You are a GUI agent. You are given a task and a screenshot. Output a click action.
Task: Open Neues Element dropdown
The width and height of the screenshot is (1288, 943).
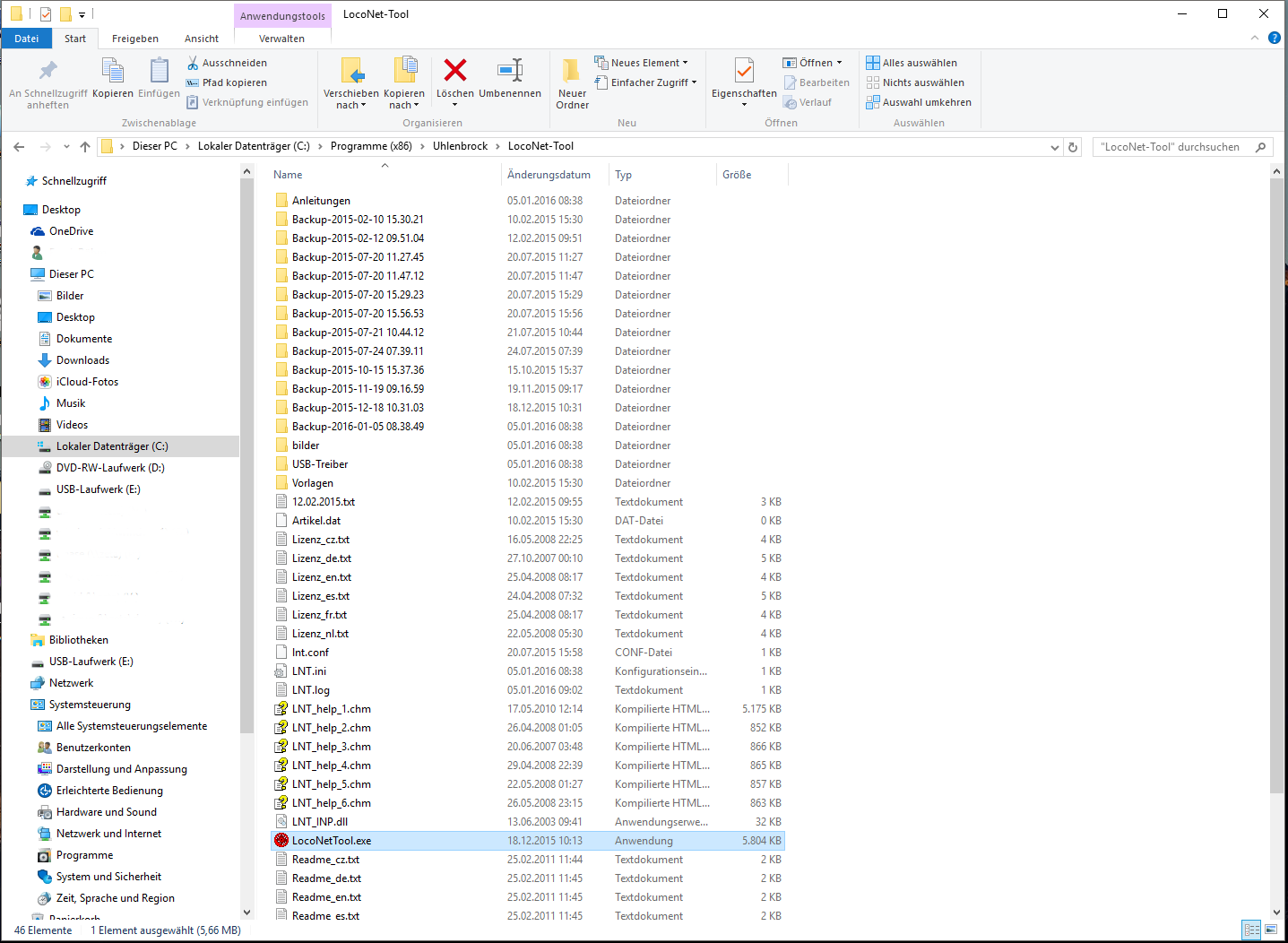pyautogui.click(x=642, y=63)
